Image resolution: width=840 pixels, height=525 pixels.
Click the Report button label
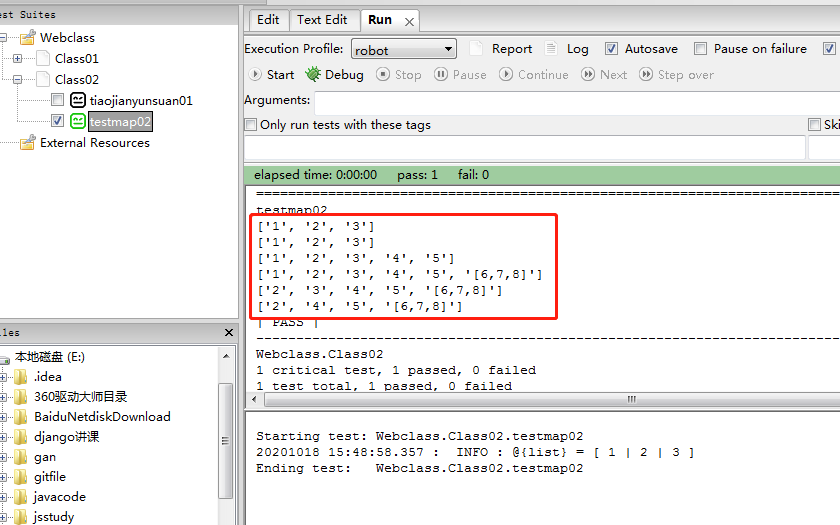(512, 49)
